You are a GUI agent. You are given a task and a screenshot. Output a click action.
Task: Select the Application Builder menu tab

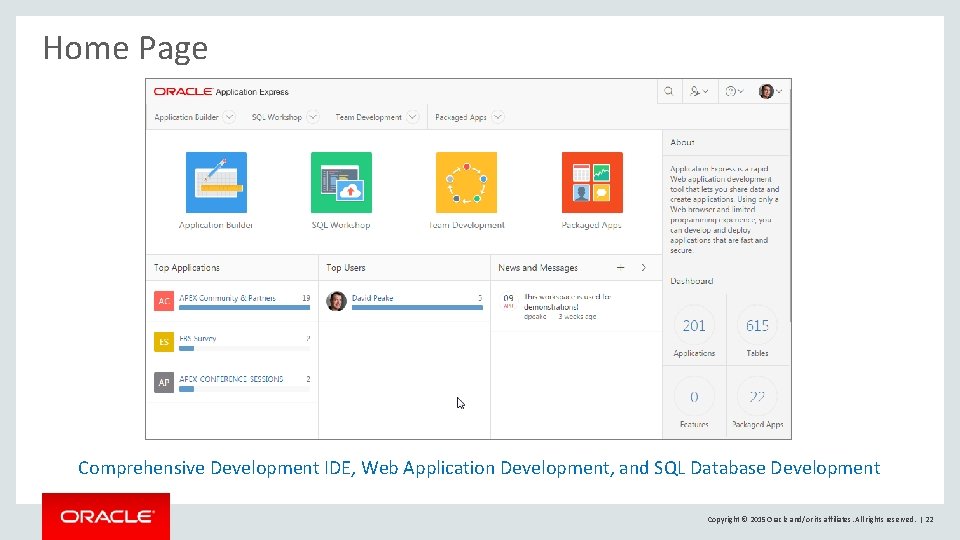[186, 117]
